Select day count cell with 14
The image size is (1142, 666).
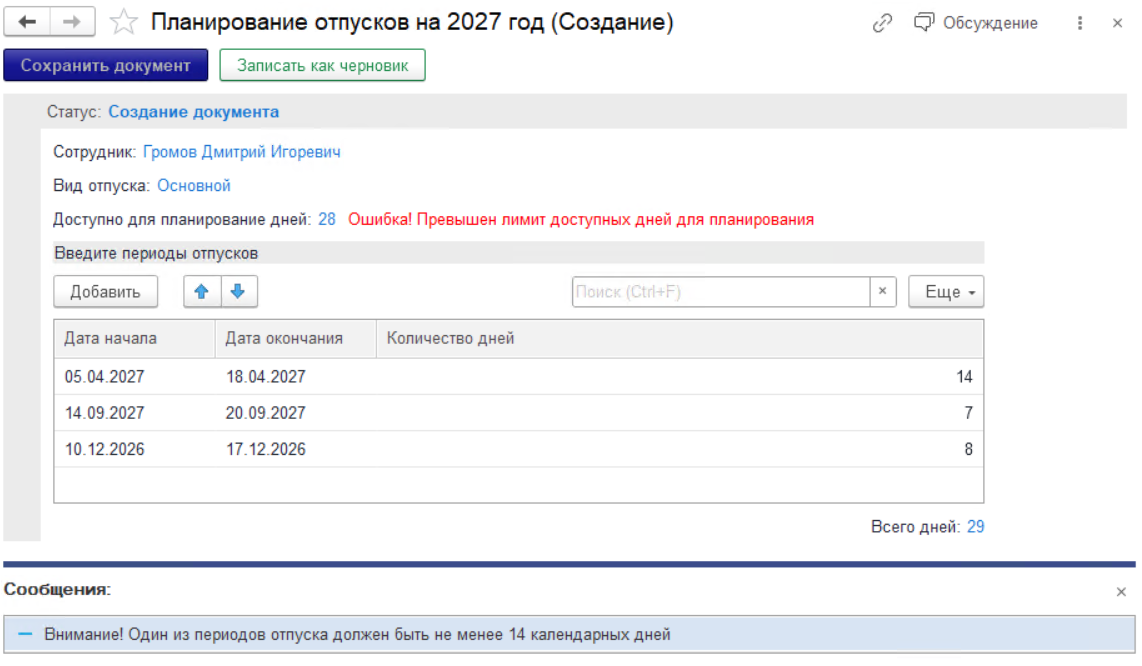(680, 377)
